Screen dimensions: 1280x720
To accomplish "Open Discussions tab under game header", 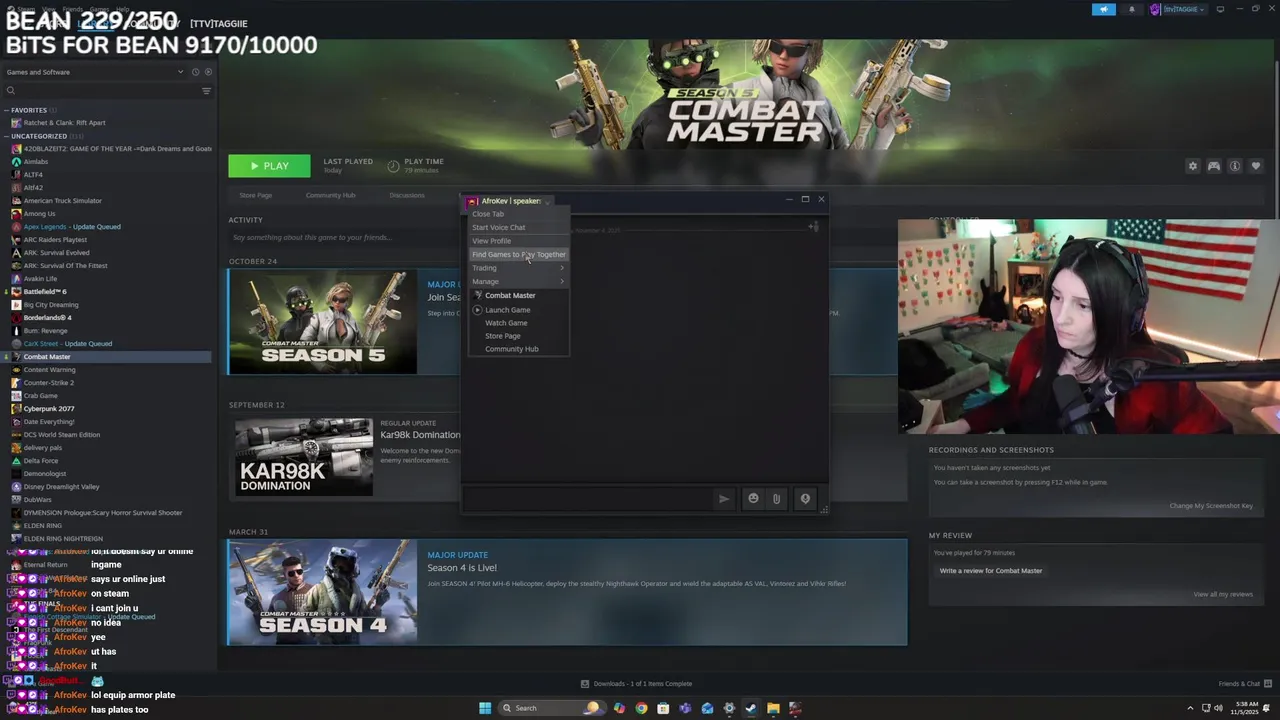I will [407, 195].
